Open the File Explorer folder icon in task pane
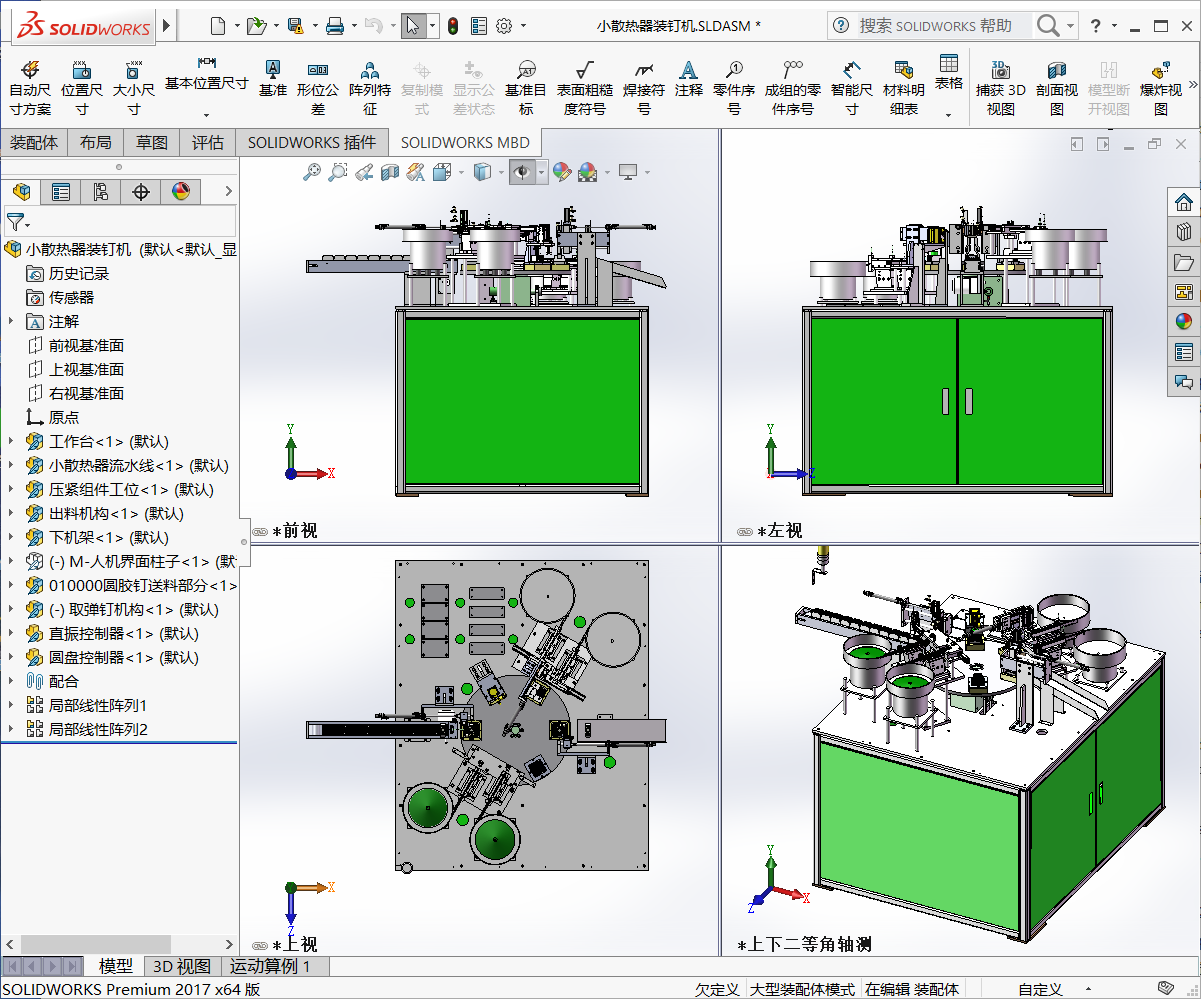 click(1184, 263)
